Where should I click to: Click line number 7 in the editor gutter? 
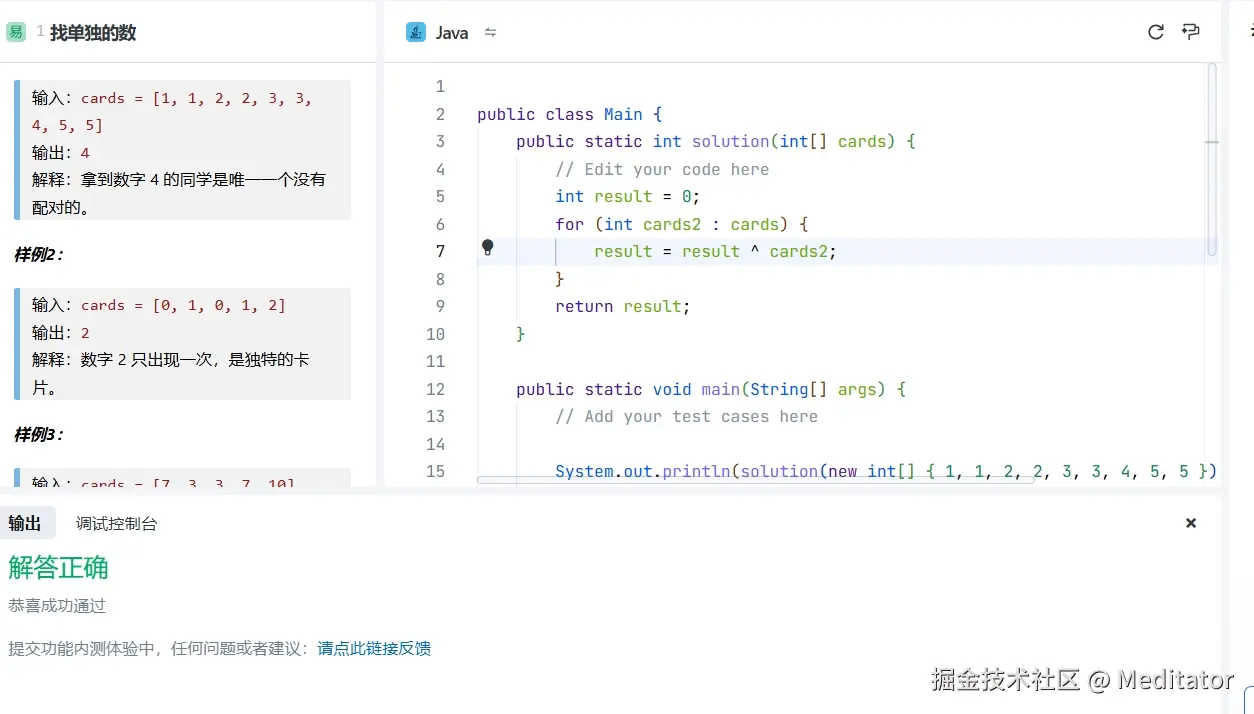point(440,251)
